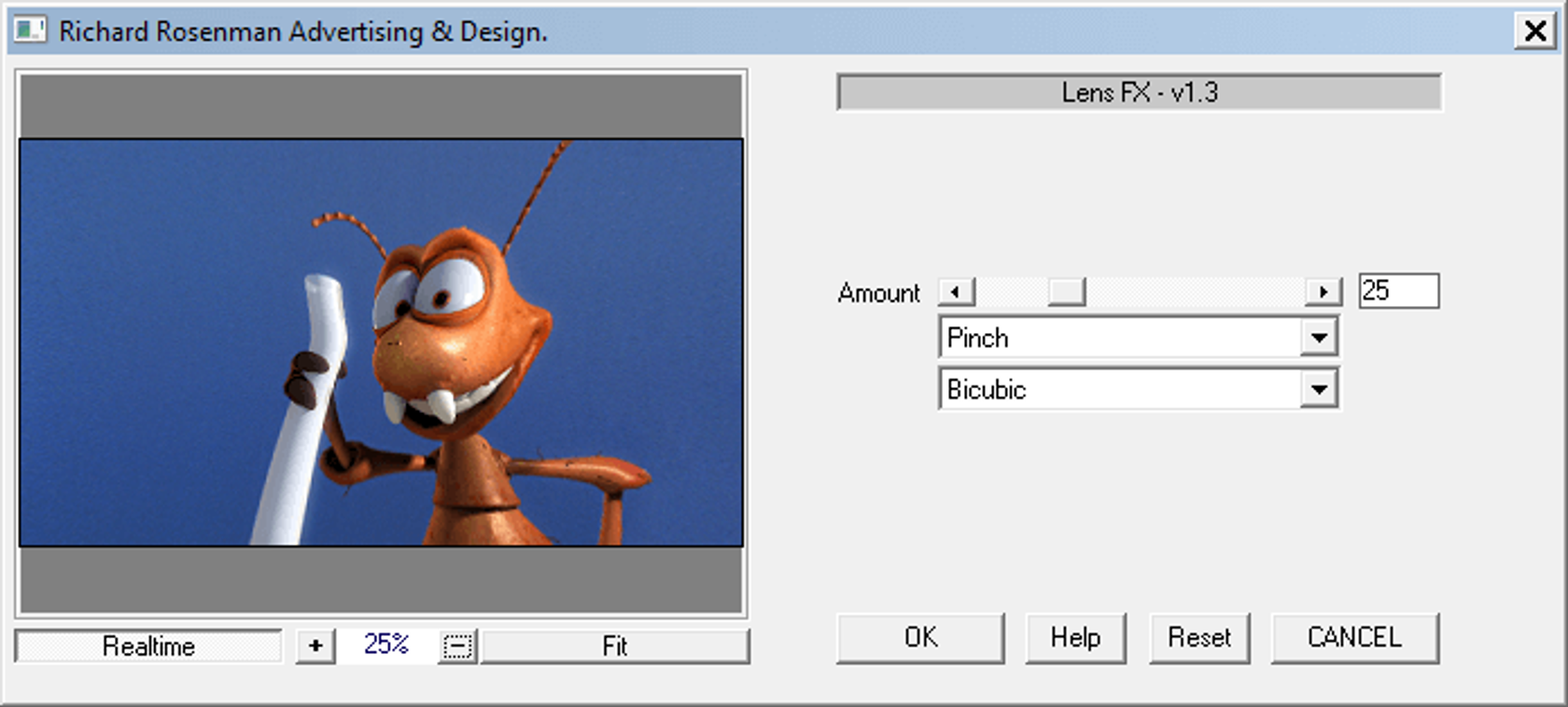This screenshot has width=1568, height=707.
Task: Click the Amount label
Action: coord(878,293)
